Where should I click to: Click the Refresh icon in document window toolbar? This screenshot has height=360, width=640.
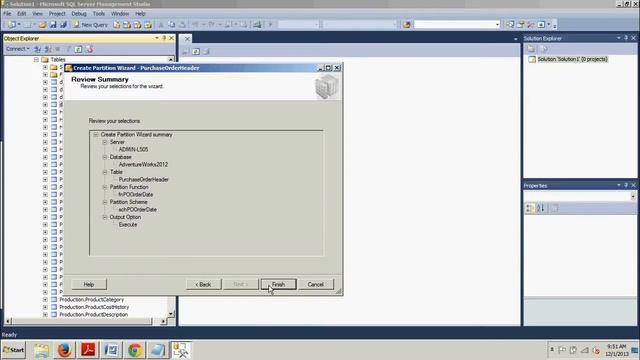coord(196,51)
